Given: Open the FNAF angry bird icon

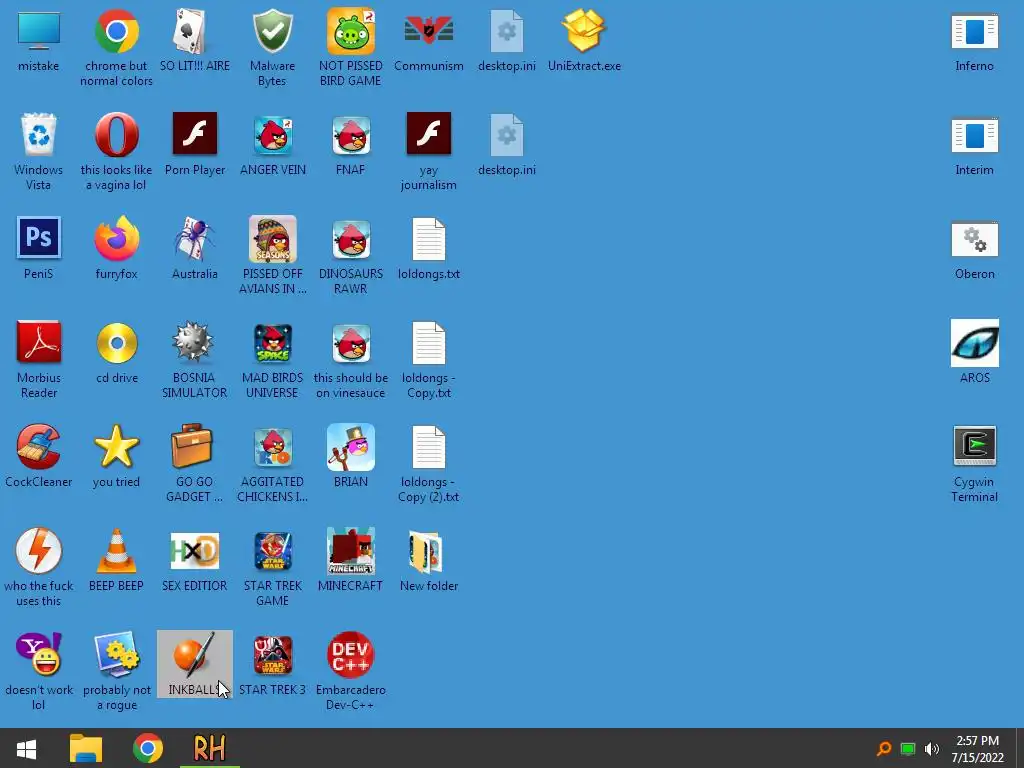Looking at the screenshot, I should pos(351,135).
